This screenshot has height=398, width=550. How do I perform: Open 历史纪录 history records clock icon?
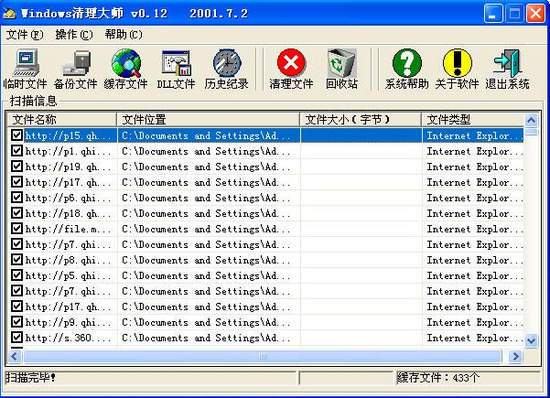pyautogui.click(x=227, y=69)
